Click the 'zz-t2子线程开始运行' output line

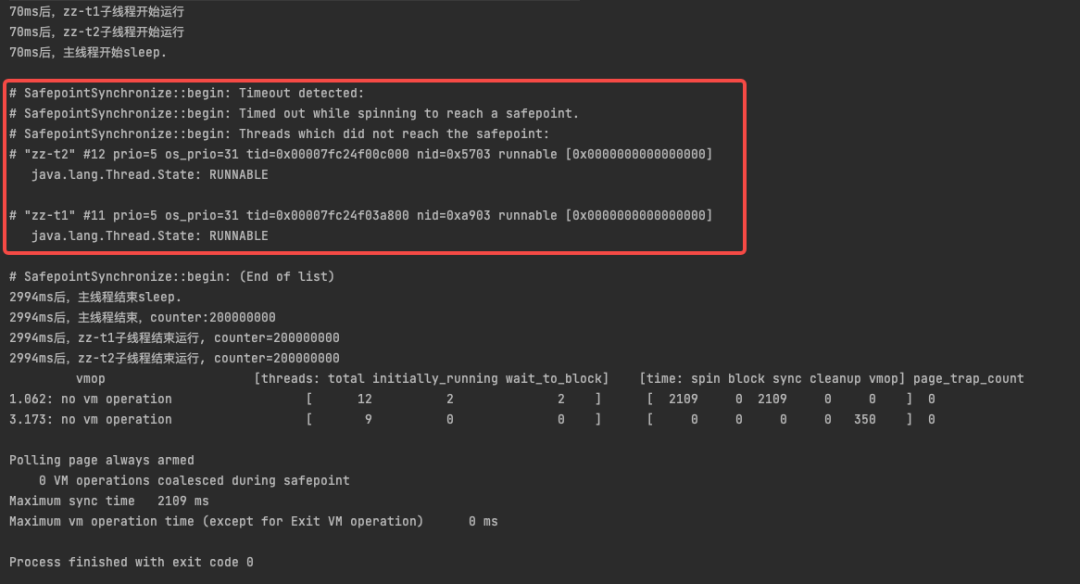[96, 32]
